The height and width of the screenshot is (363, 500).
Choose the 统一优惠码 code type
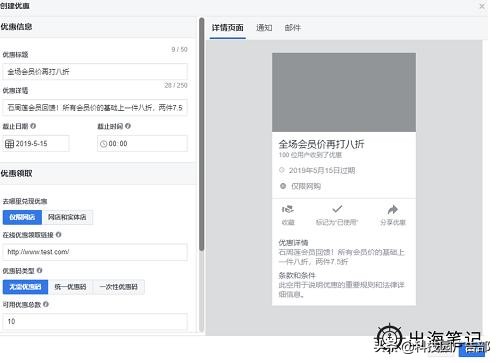coord(70,287)
